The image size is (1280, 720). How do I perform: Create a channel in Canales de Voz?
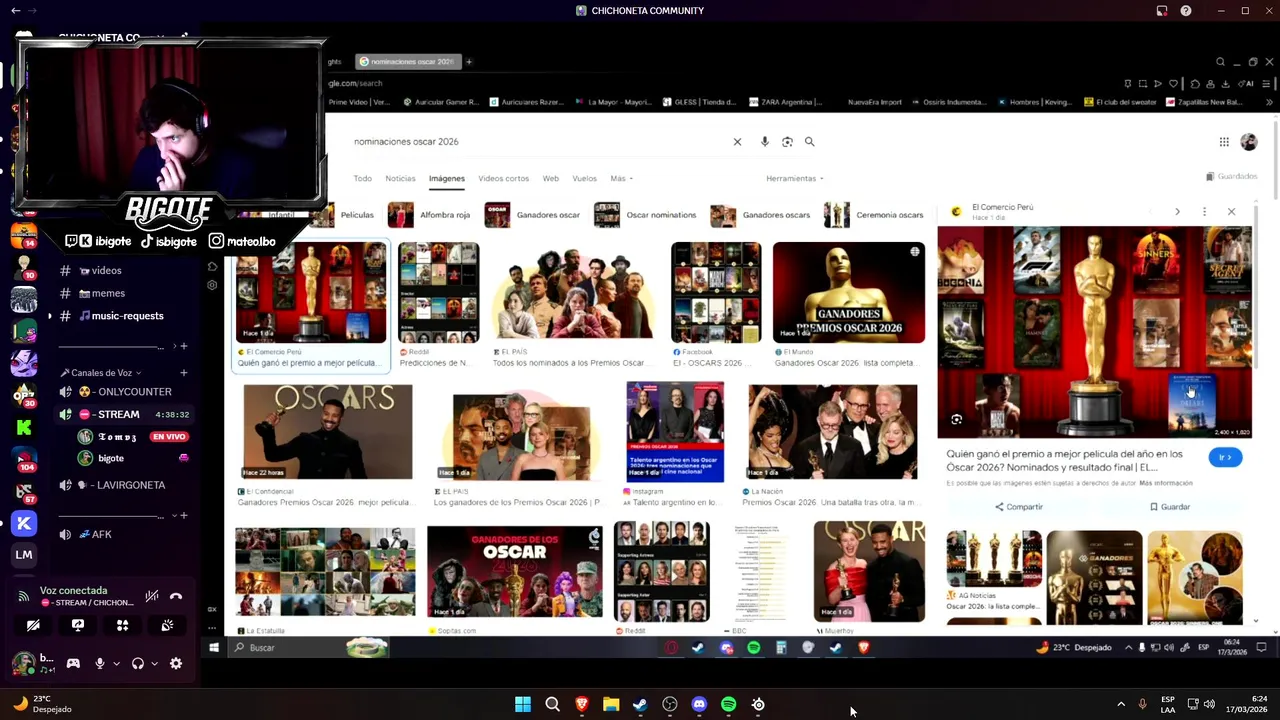pyautogui.click(x=183, y=372)
